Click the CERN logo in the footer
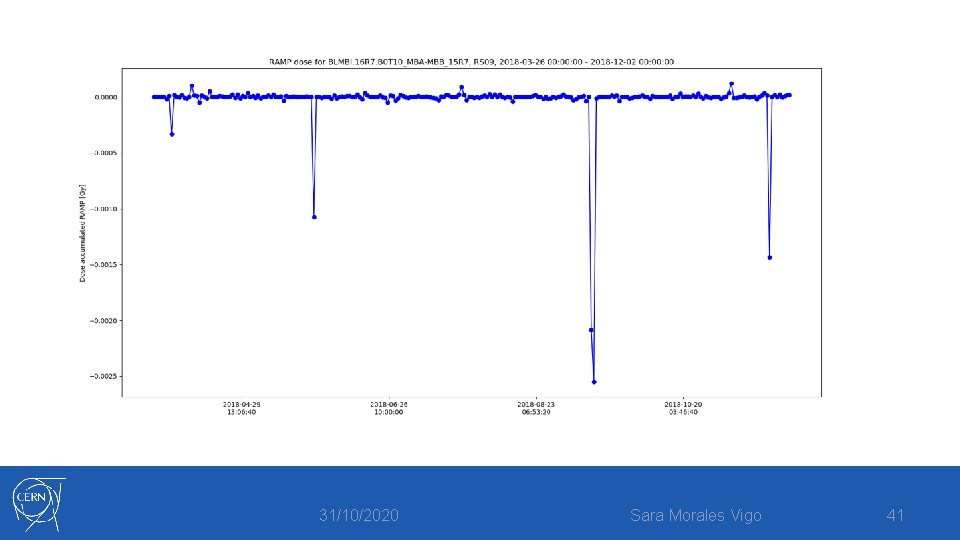 pos(39,505)
